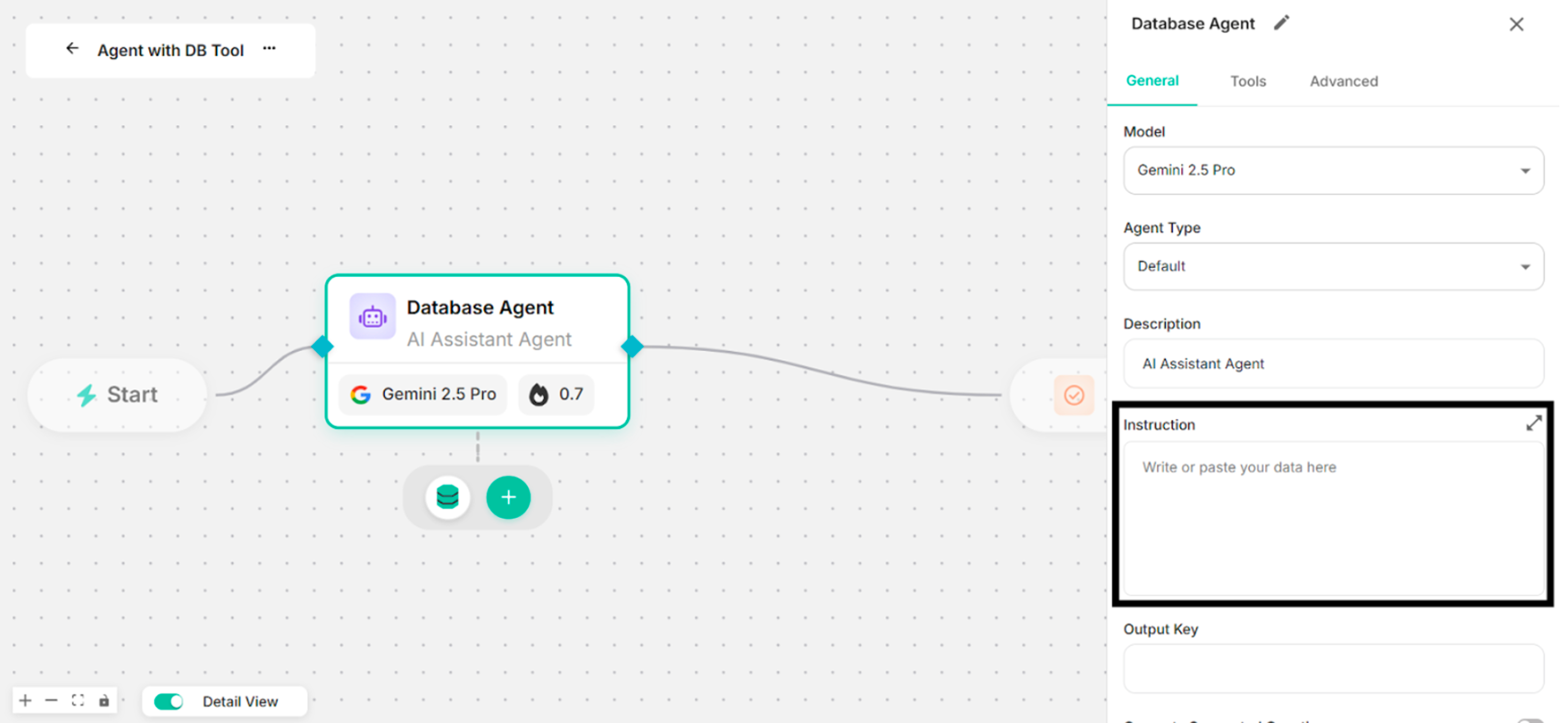Zoom in on the canvas with the plus icon
The width and height of the screenshot is (1568, 723).
tap(25, 700)
